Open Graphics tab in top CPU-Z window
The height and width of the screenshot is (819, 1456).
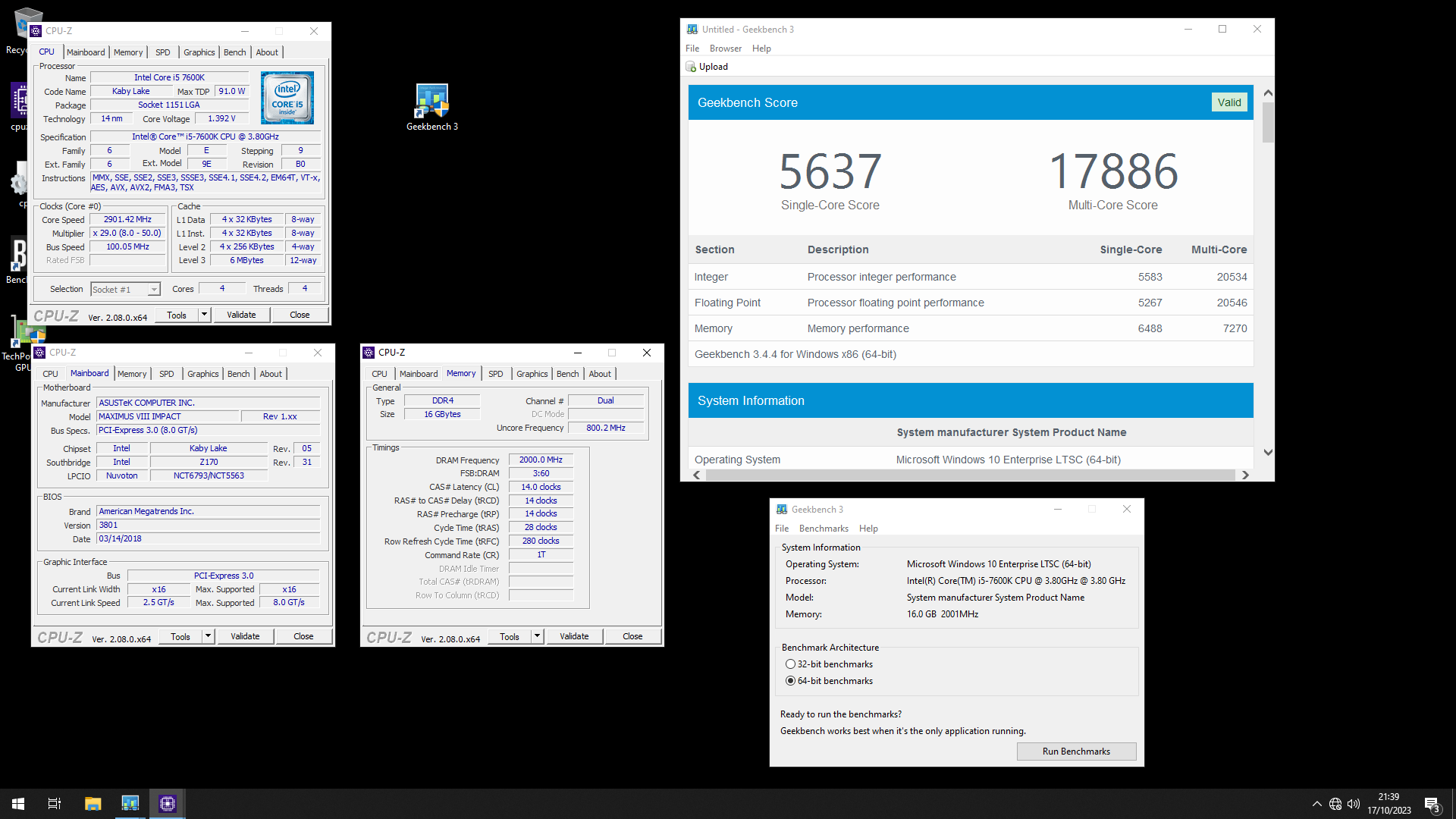pyautogui.click(x=199, y=52)
